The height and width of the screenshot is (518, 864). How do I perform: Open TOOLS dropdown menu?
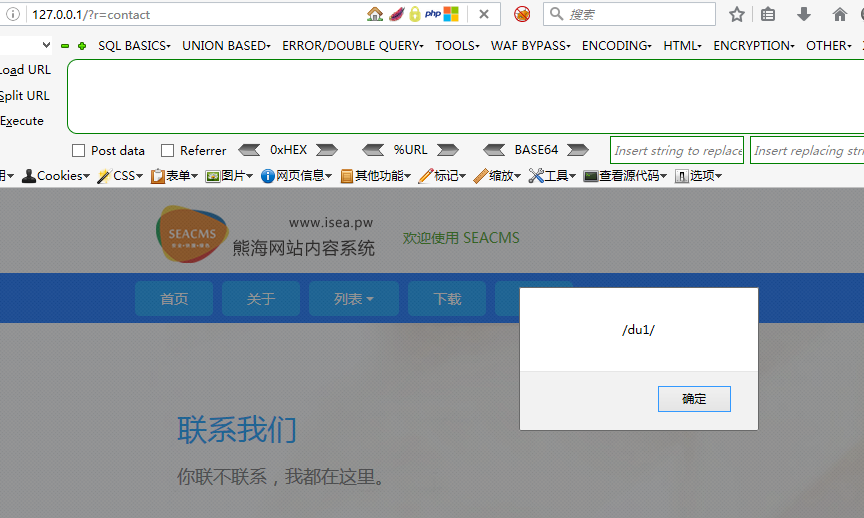(457, 46)
